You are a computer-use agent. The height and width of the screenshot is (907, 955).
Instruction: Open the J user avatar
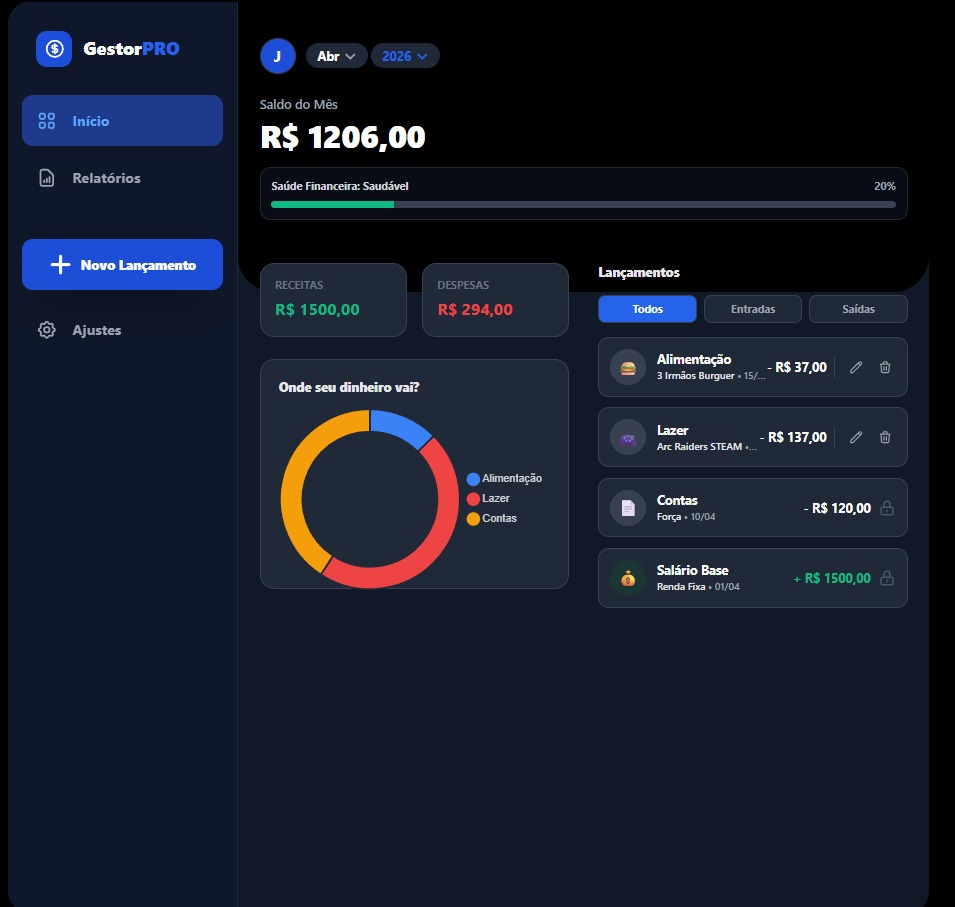(278, 56)
